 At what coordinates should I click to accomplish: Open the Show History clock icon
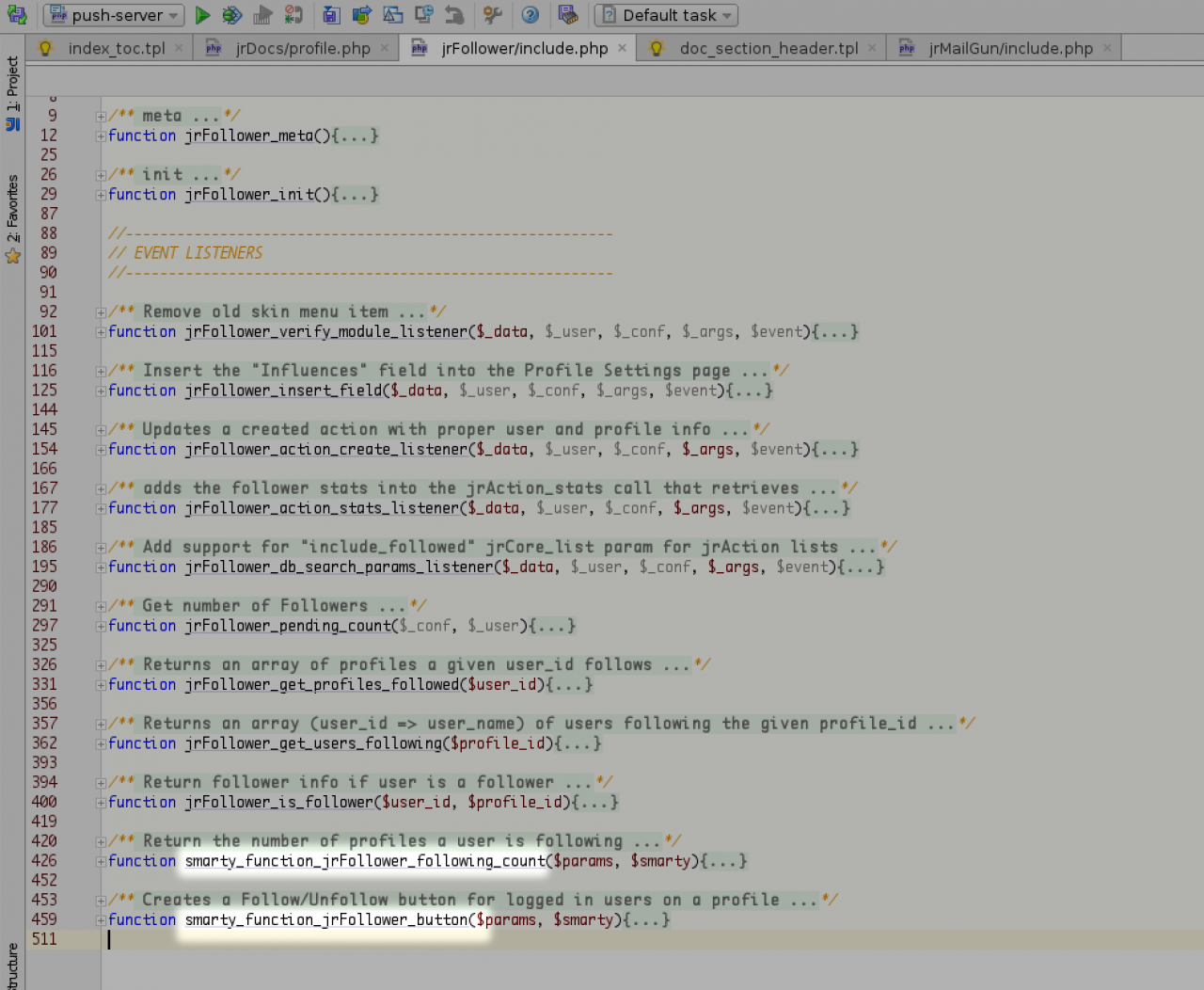click(x=424, y=15)
